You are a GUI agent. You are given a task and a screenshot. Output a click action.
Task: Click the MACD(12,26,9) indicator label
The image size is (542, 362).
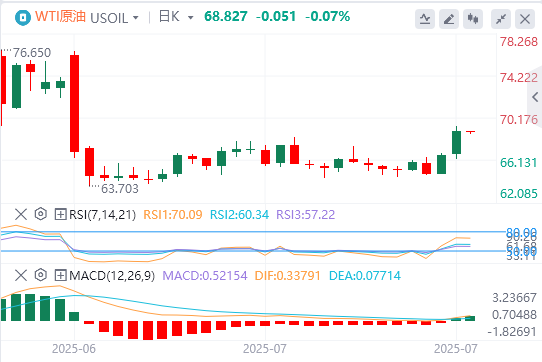(x=112, y=276)
